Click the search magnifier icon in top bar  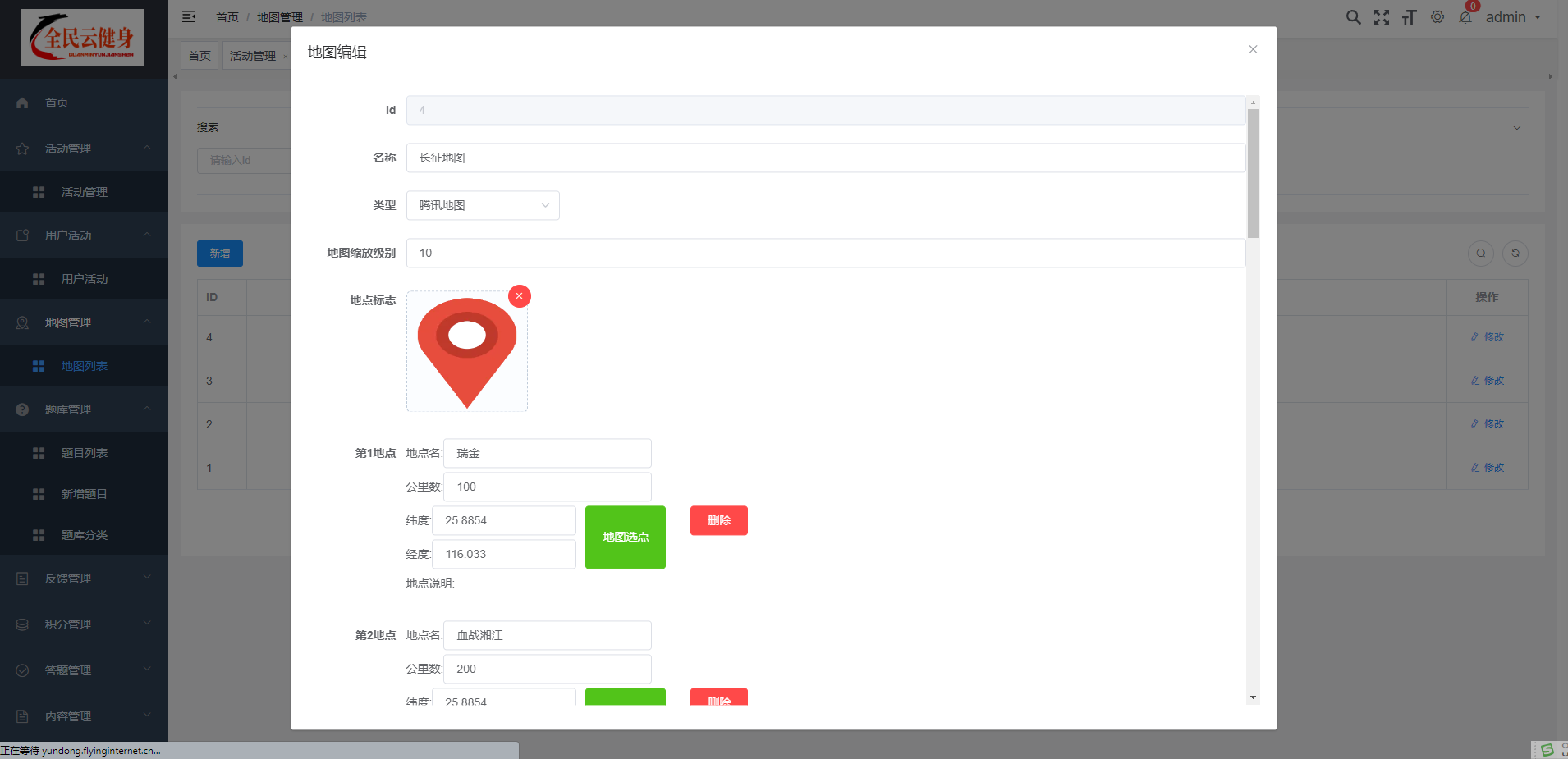[x=1353, y=17]
